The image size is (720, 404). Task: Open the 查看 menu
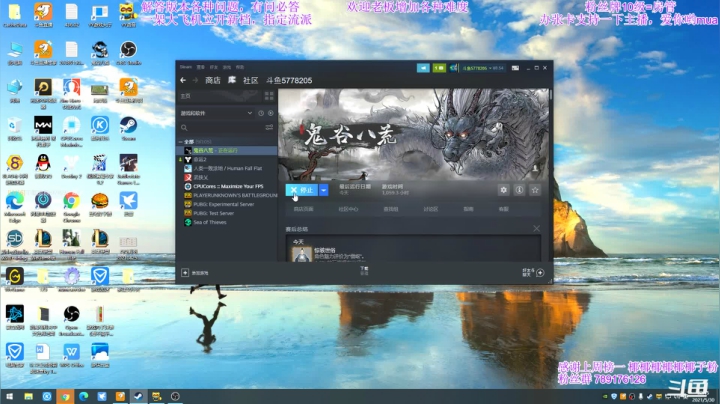(201, 67)
